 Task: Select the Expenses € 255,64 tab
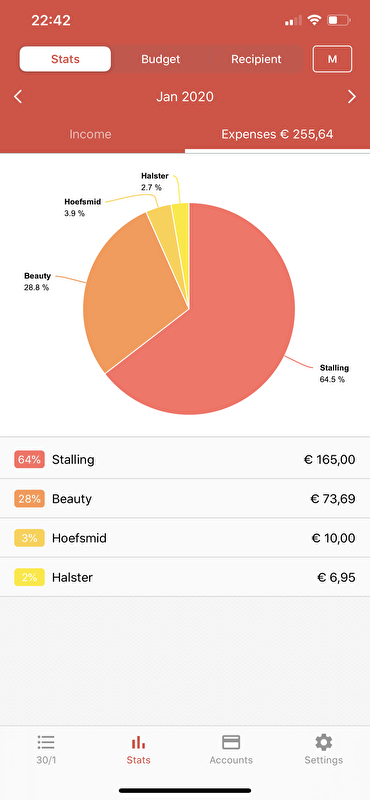click(x=277, y=135)
